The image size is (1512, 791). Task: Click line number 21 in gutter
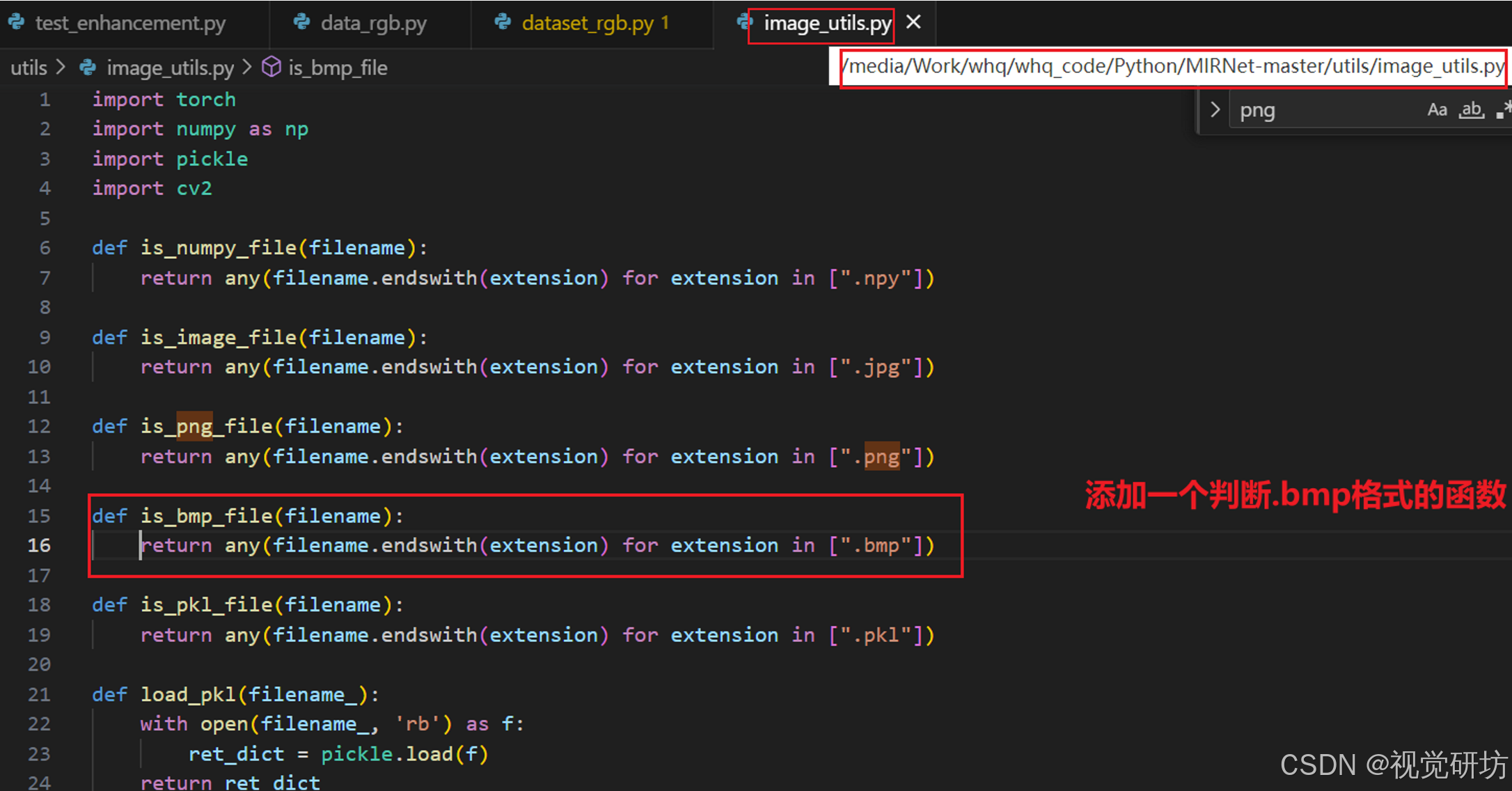point(39,694)
